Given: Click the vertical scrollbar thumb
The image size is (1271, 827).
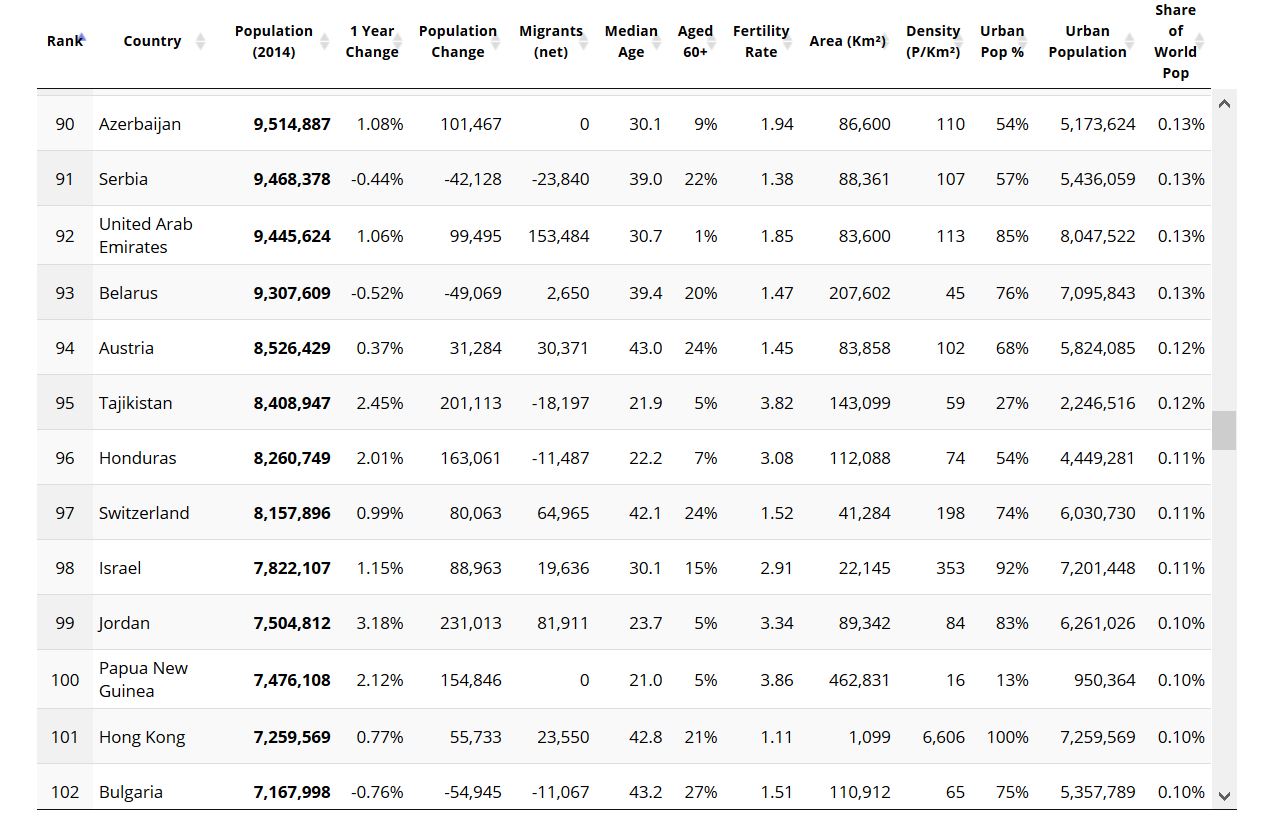Looking at the screenshot, I should click(x=1224, y=430).
